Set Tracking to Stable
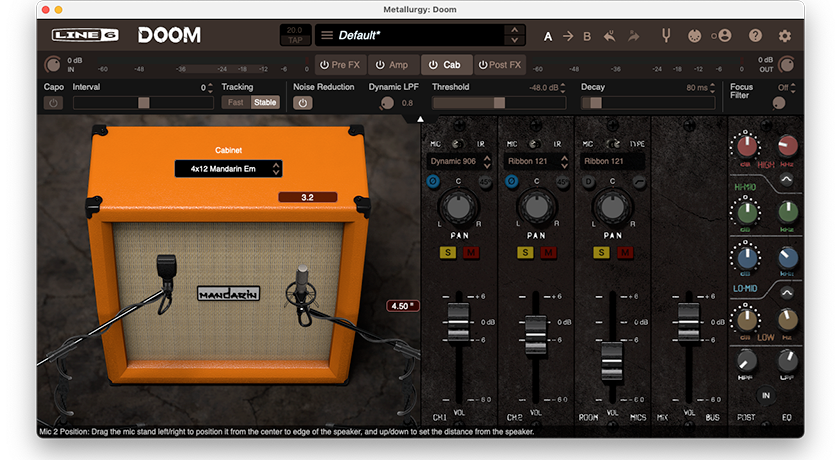This screenshot has width=840, height=460. point(265,102)
